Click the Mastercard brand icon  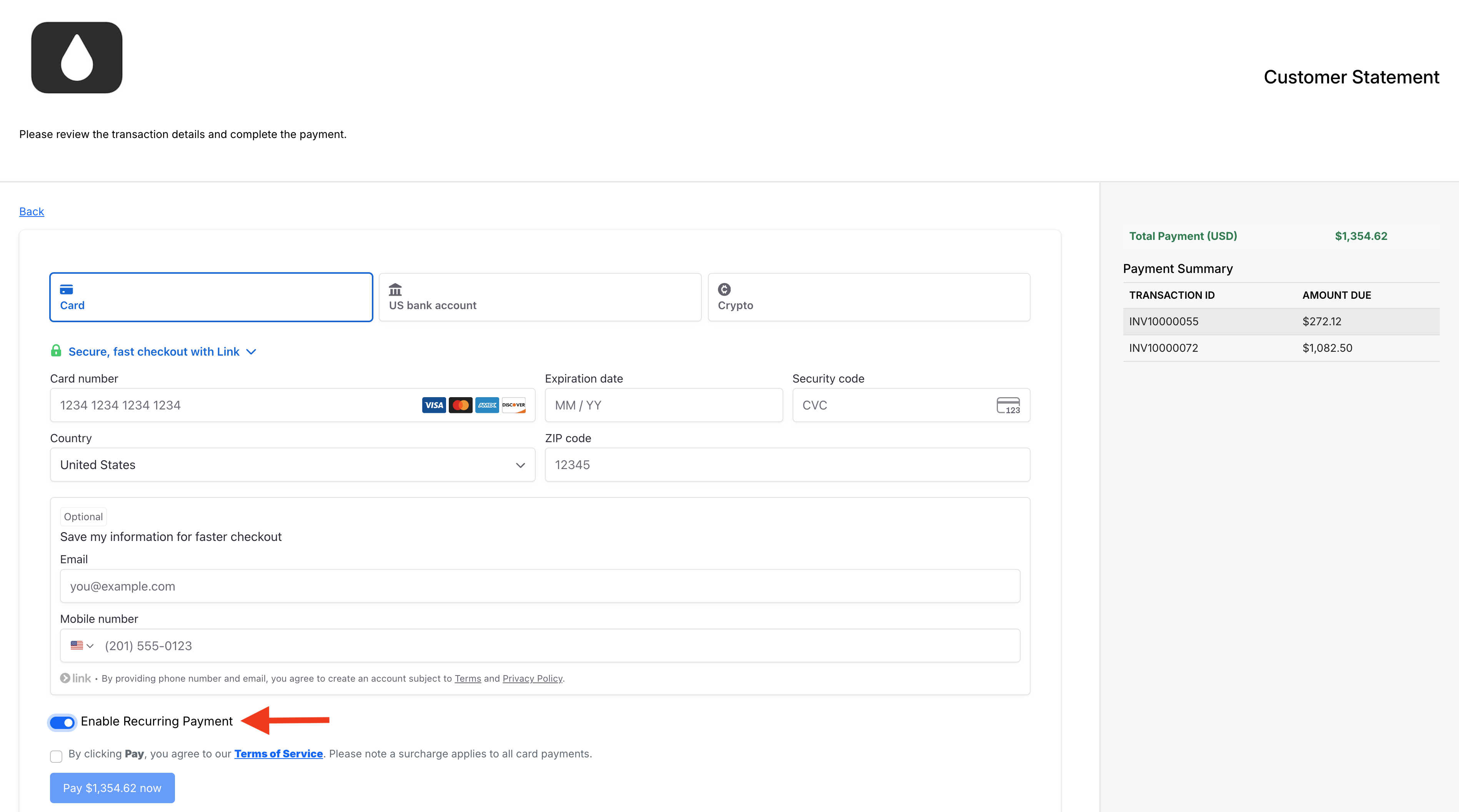(460, 405)
